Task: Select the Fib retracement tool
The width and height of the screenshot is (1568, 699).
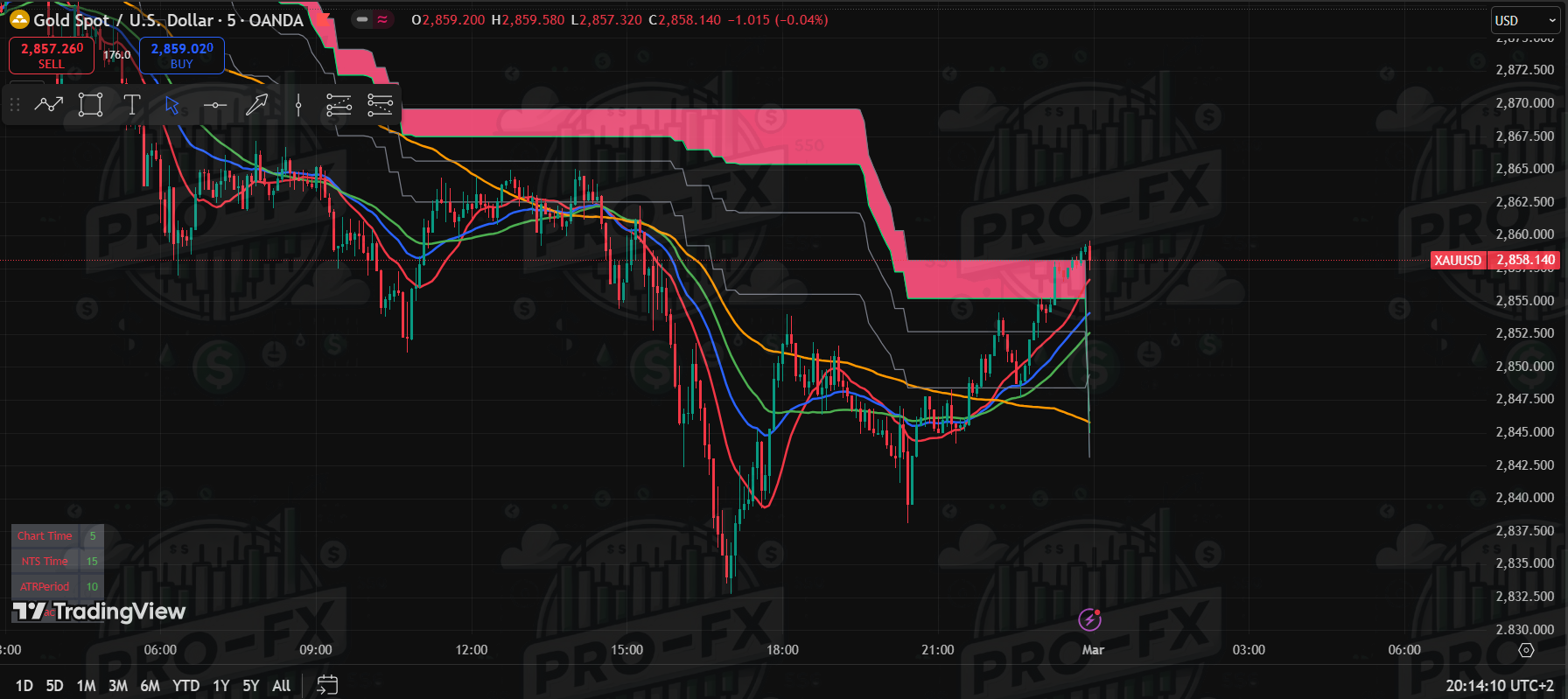Action: click(339, 105)
